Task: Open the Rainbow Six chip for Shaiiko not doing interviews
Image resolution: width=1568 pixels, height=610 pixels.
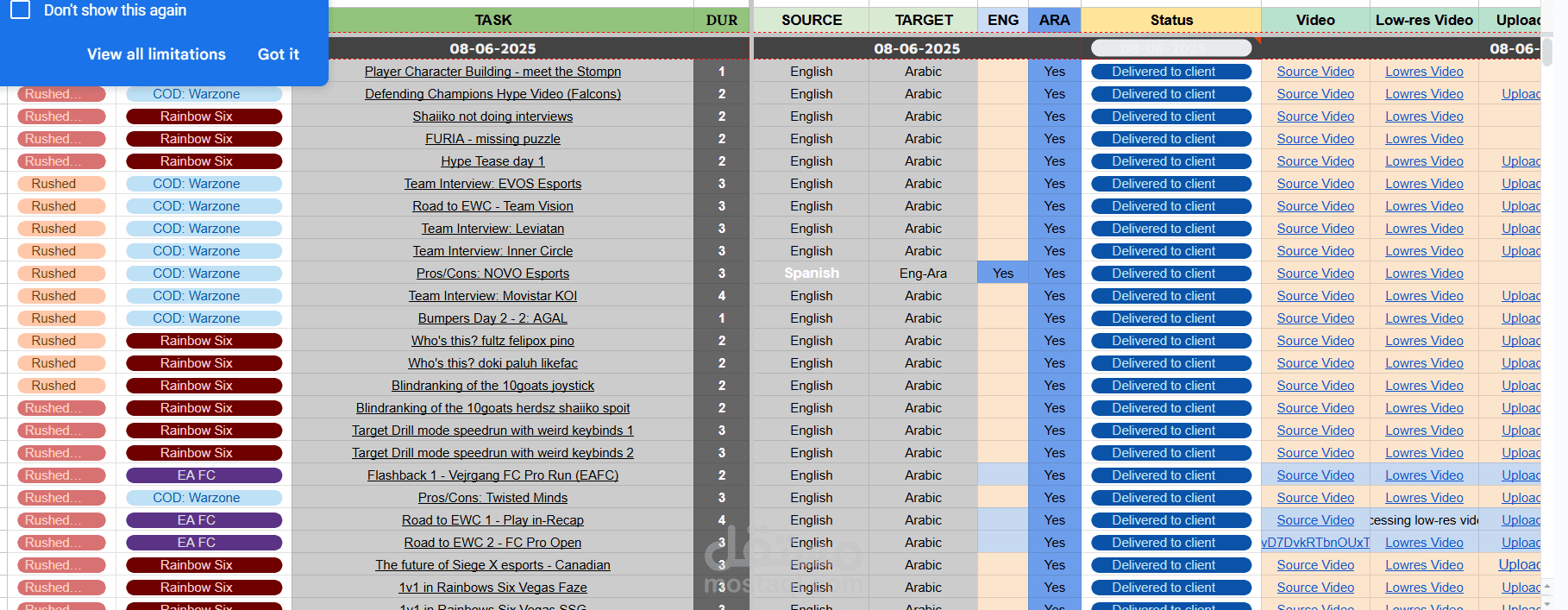Action: click(204, 116)
